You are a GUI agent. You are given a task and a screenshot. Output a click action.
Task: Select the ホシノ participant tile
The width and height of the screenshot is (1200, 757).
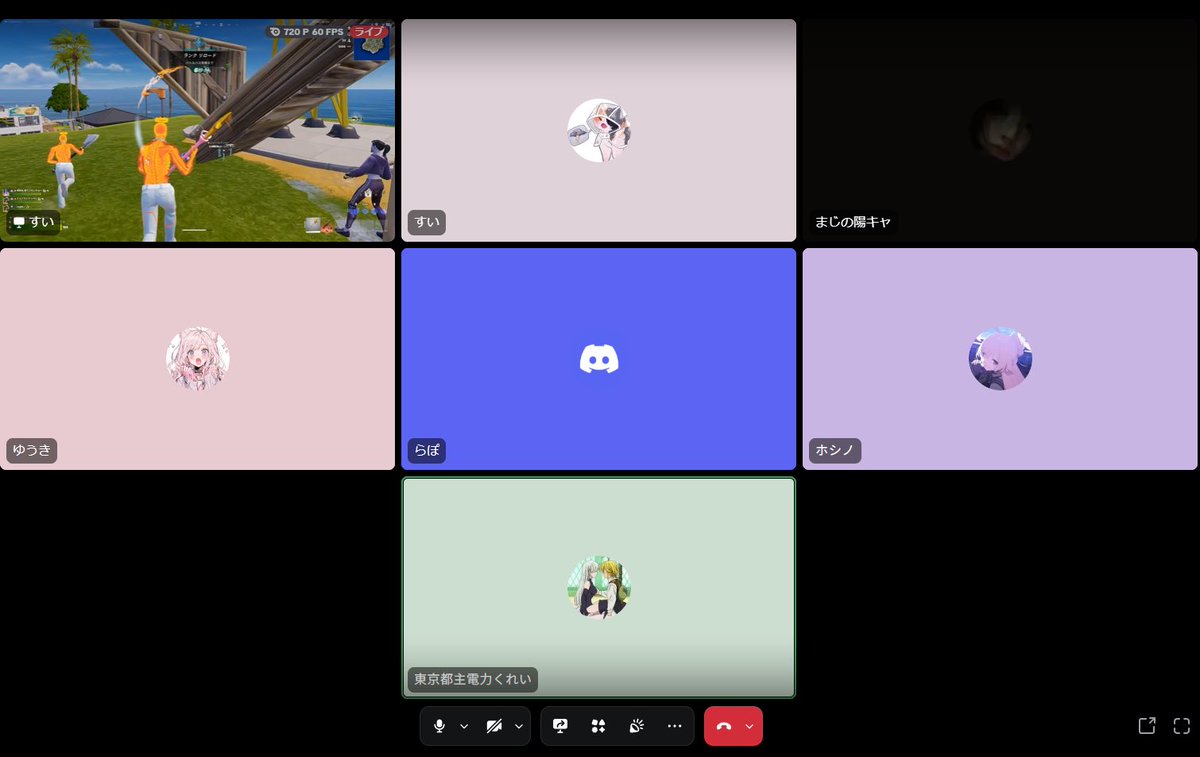[1000, 359]
